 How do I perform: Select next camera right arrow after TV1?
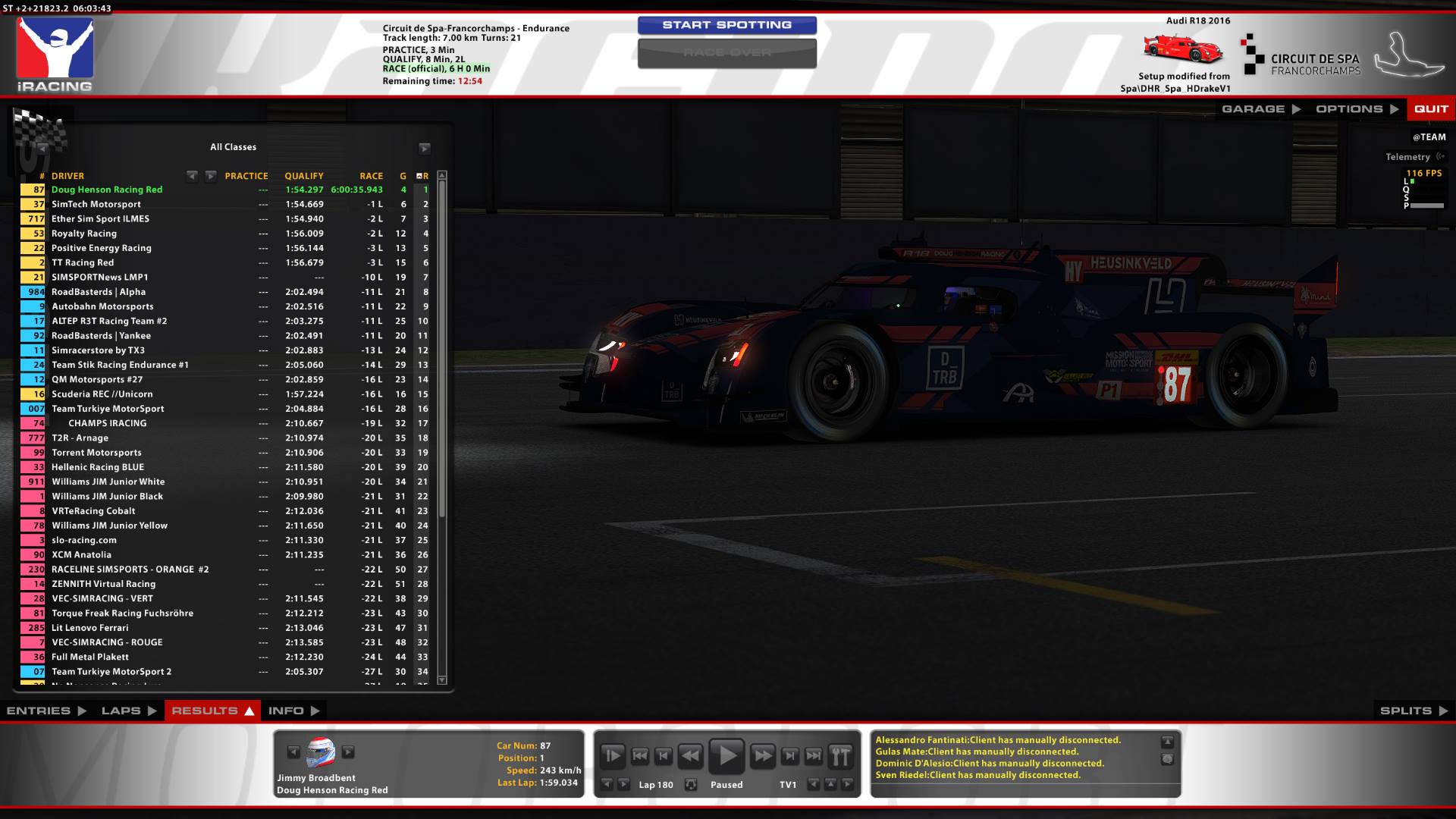pyautogui.click(x=848, y=784)
